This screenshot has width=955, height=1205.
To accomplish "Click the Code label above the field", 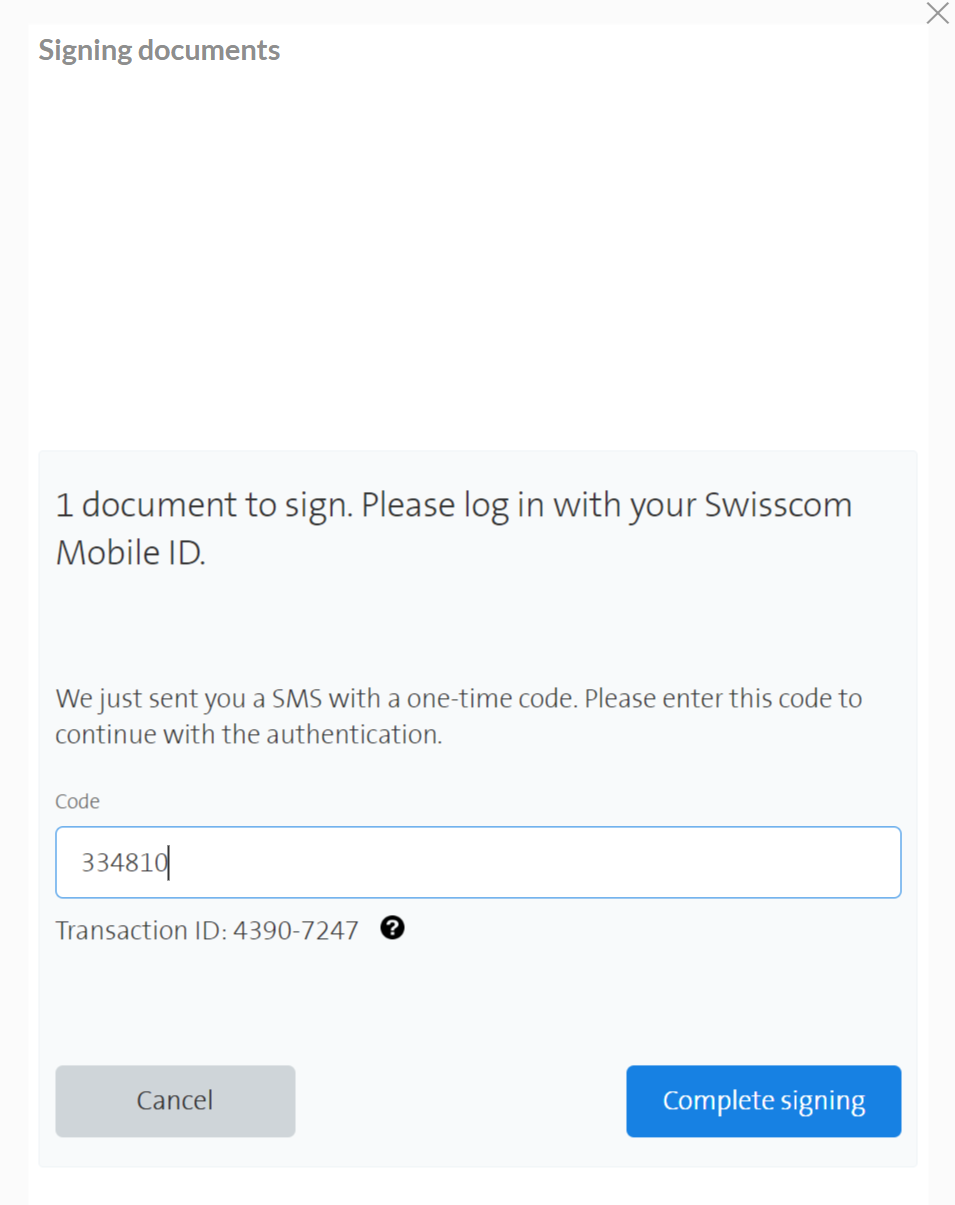I will pyautogui.click(x=77, y=801).
